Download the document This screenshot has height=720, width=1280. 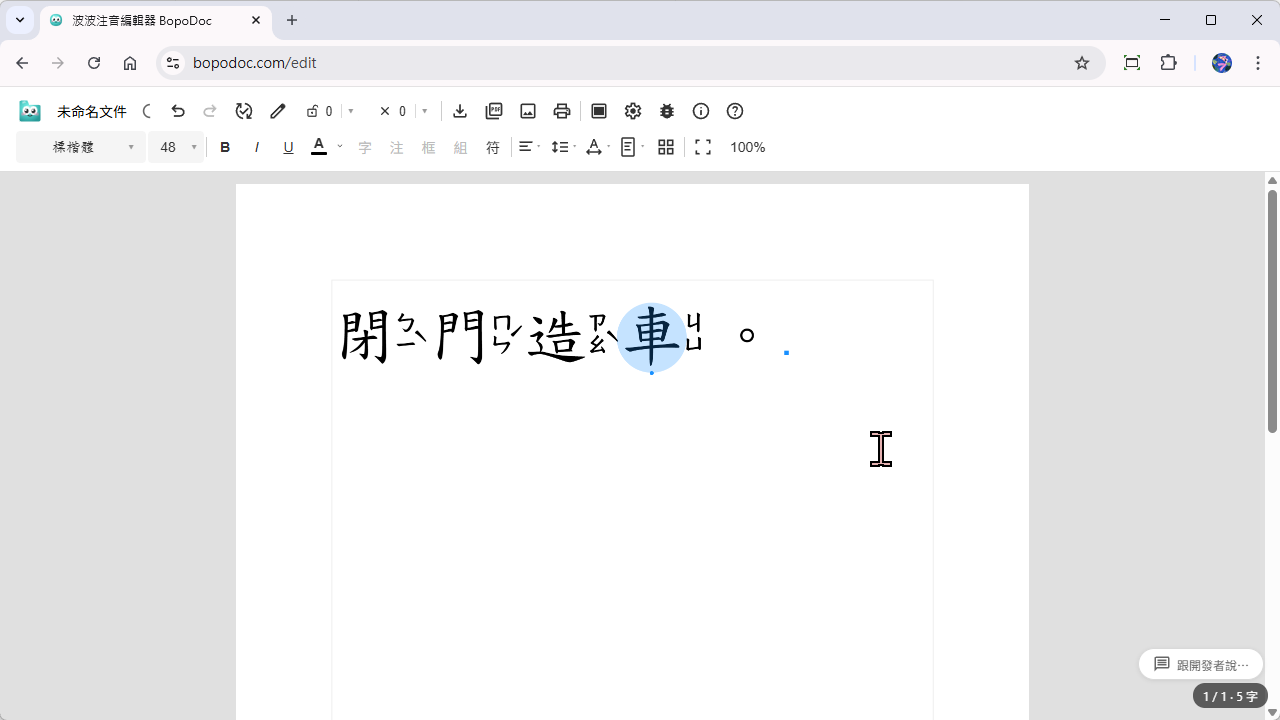click(460, 111)
